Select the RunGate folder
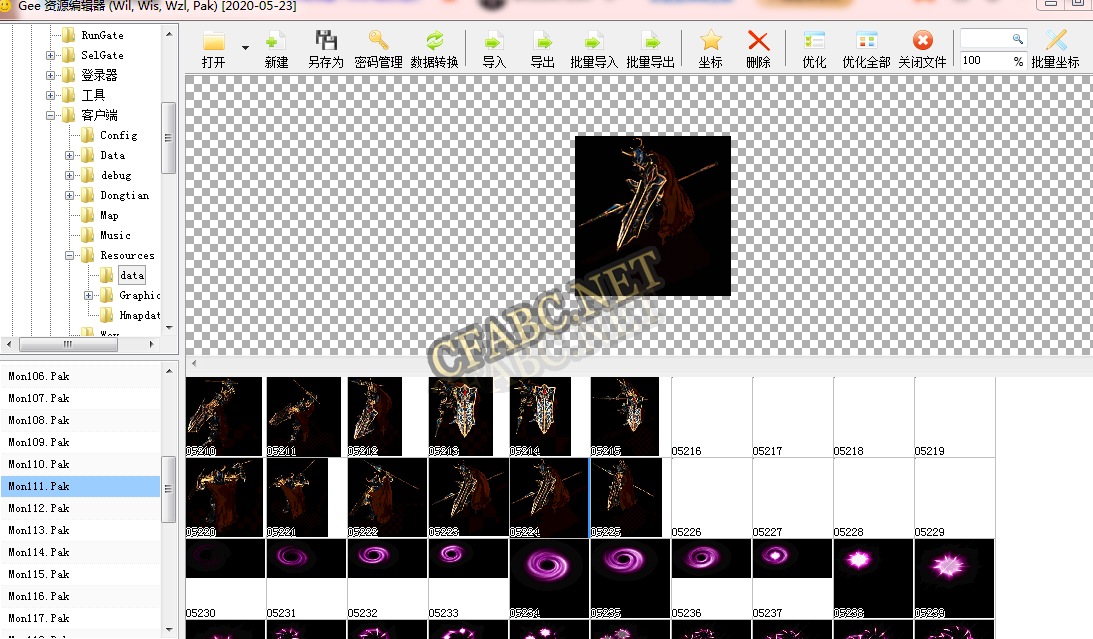The image size is (1093, 639). pos(102,35)
